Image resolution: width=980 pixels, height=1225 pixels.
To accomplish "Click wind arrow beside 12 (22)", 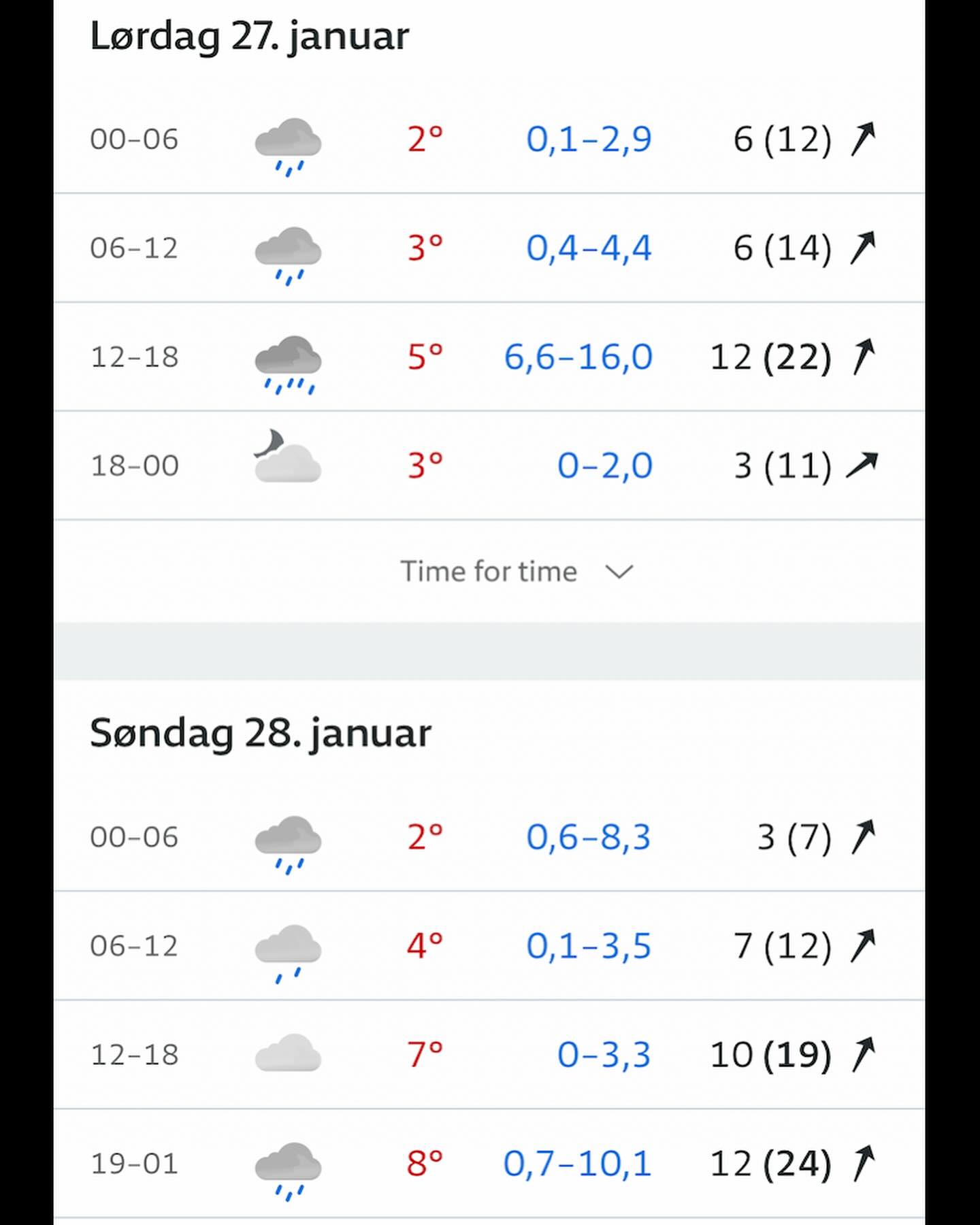I will coord(863,357).
